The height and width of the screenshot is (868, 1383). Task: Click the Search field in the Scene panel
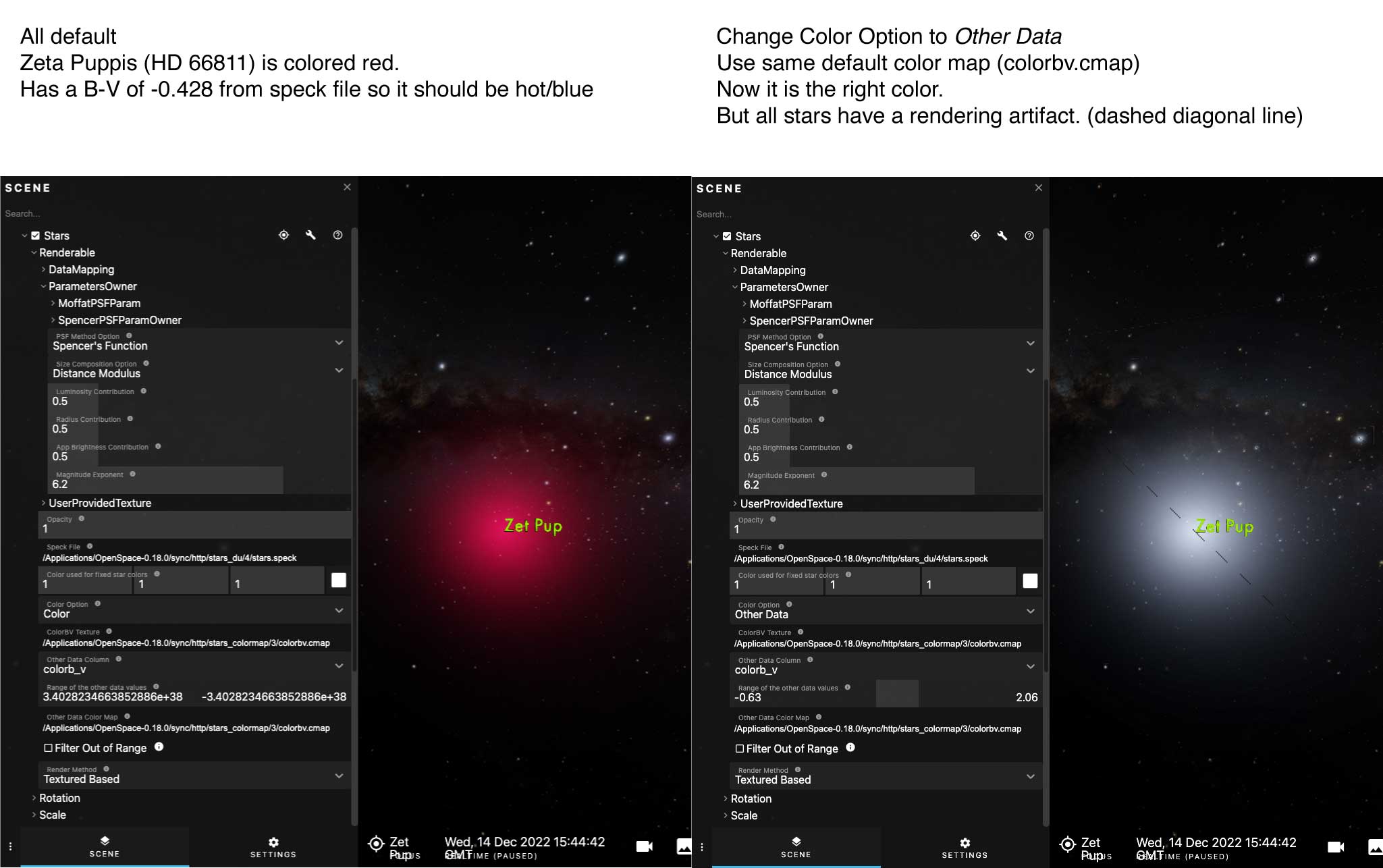click(x=101, y=213)
